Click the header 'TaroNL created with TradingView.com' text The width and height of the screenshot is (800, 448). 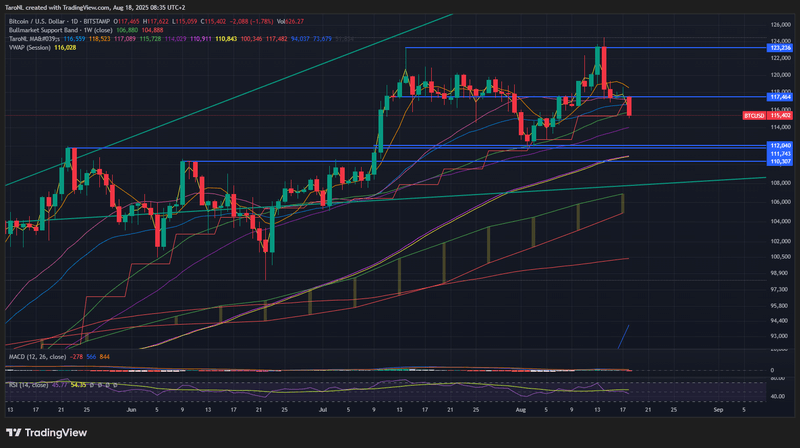click(x=58, y=8)
